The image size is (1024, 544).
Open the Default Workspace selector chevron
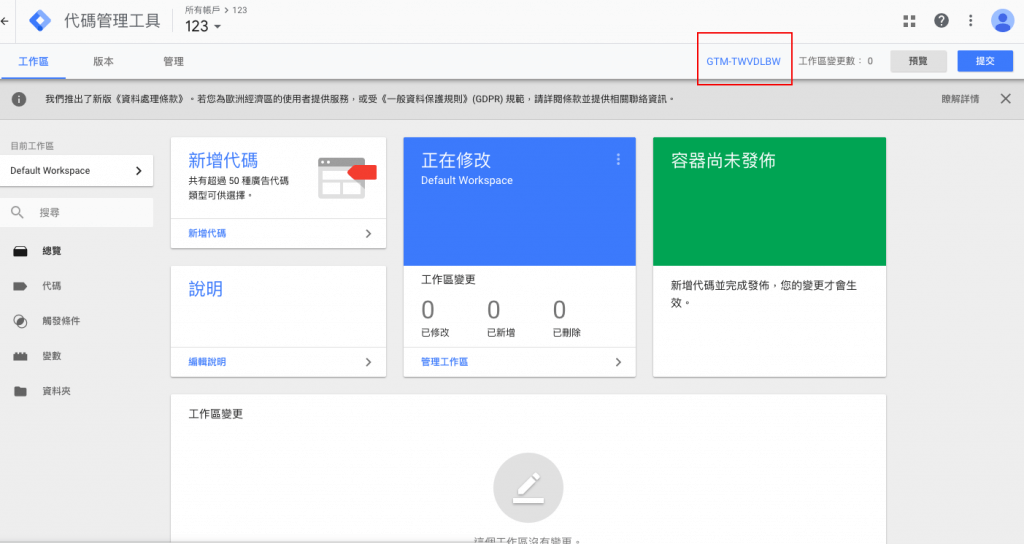point(138,170)
